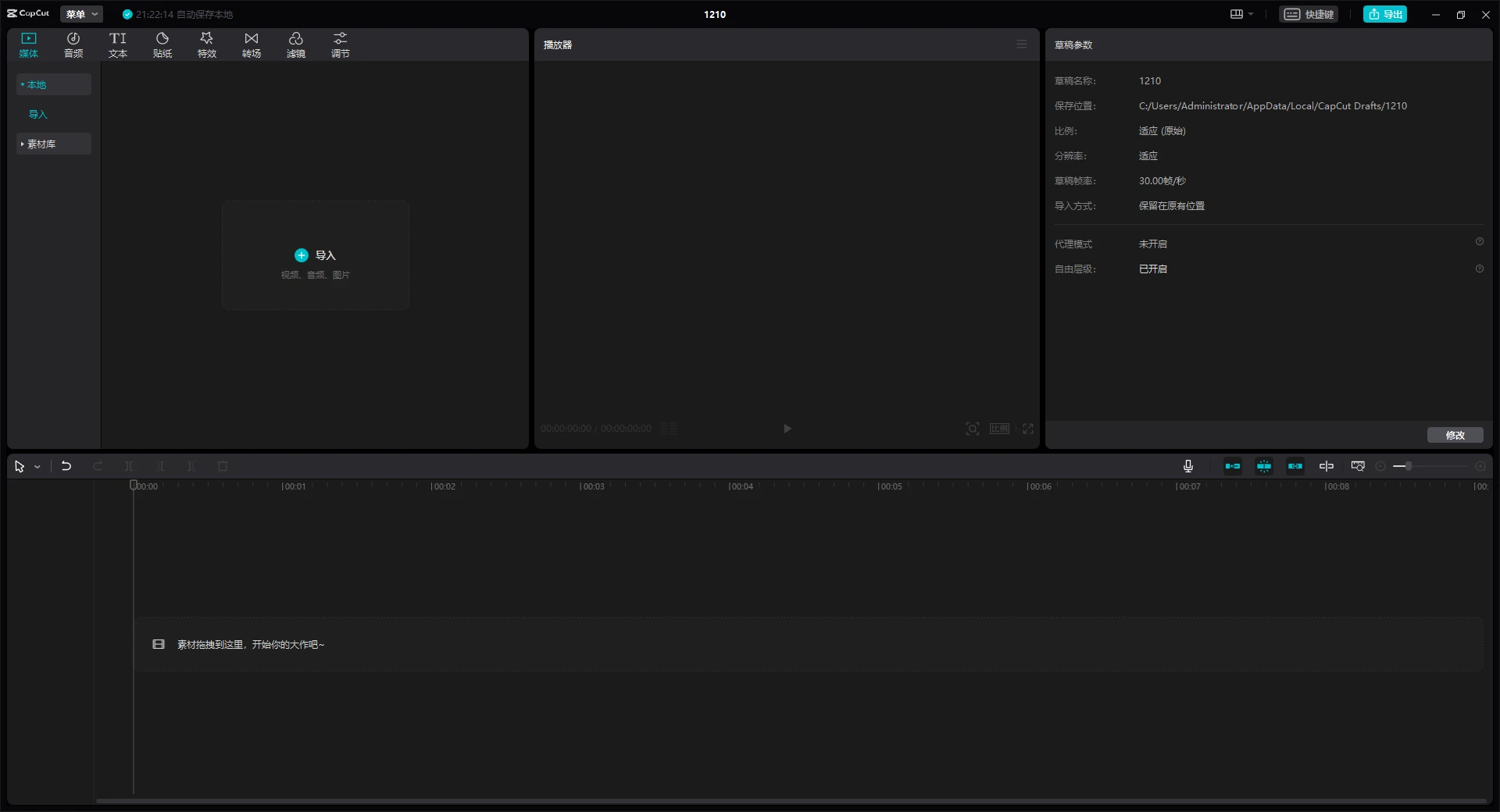The height and width of the screenshot is (812, 1500).
Task: Open the selection tool mode dropdown
Action: click(37, 467)
